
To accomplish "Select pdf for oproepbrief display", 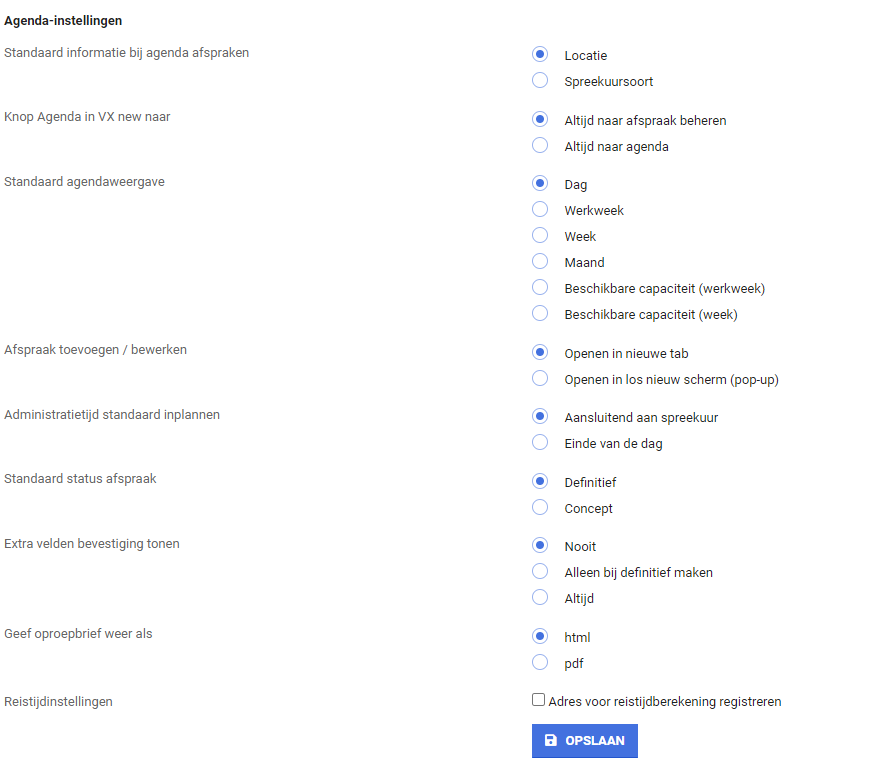I will point(540,663).
